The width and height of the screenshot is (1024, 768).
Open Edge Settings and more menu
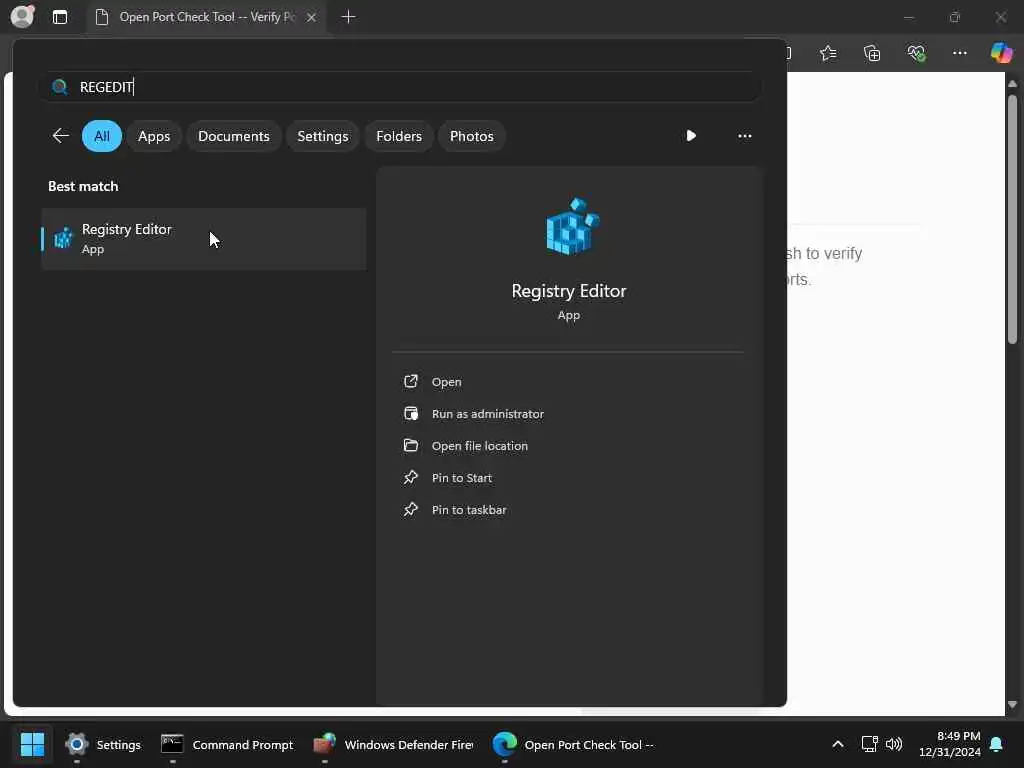point(960,53)
